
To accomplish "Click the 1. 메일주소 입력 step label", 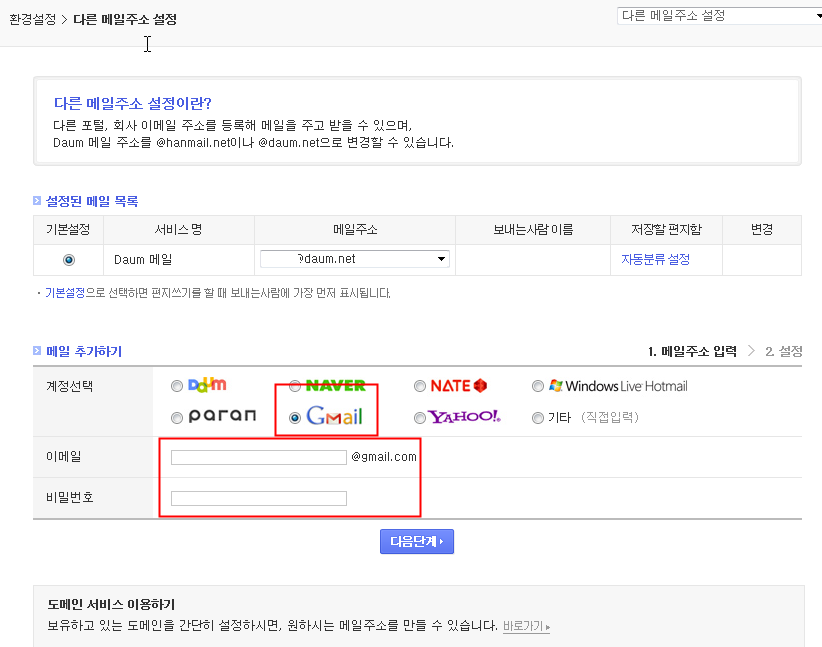I will (692, 351).
